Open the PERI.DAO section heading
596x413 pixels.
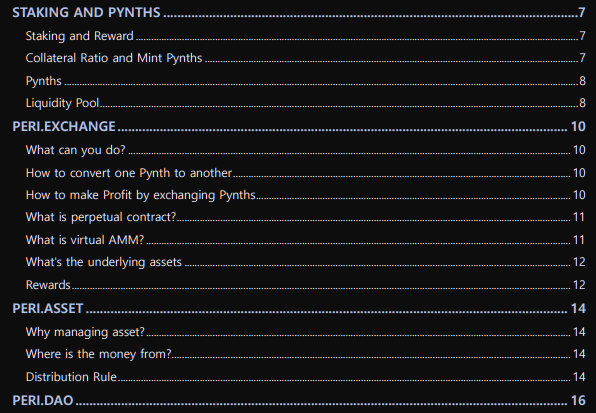(x=43, y=400)
